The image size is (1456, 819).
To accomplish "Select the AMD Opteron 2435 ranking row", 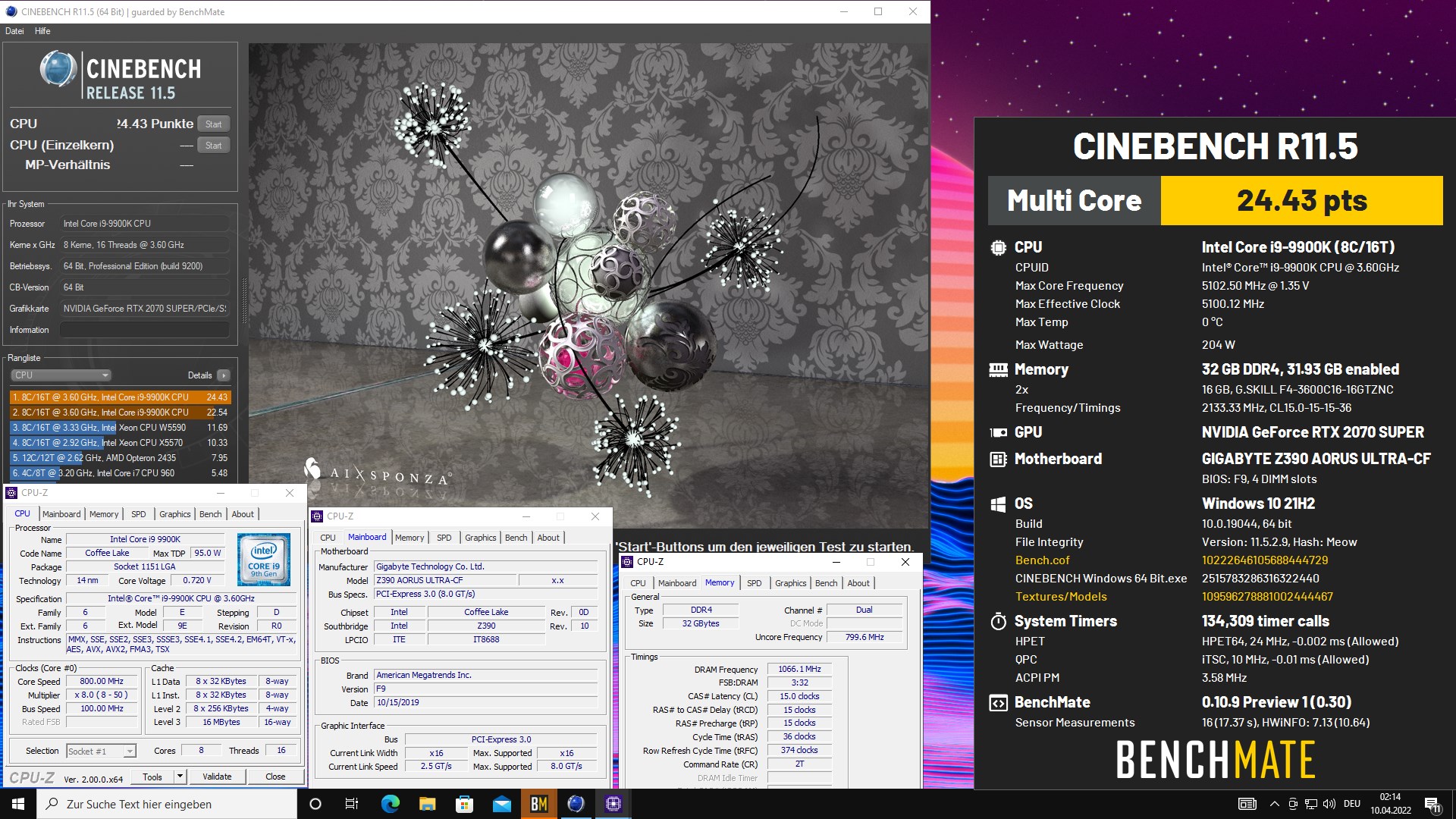I will coord(120,458).
